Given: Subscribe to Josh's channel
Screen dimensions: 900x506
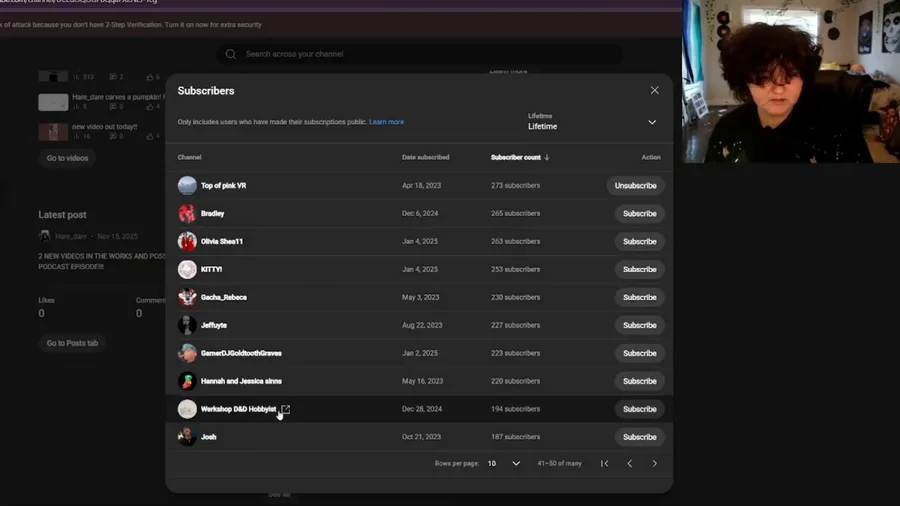Looking at the screenshot, I should click(639, 437).
